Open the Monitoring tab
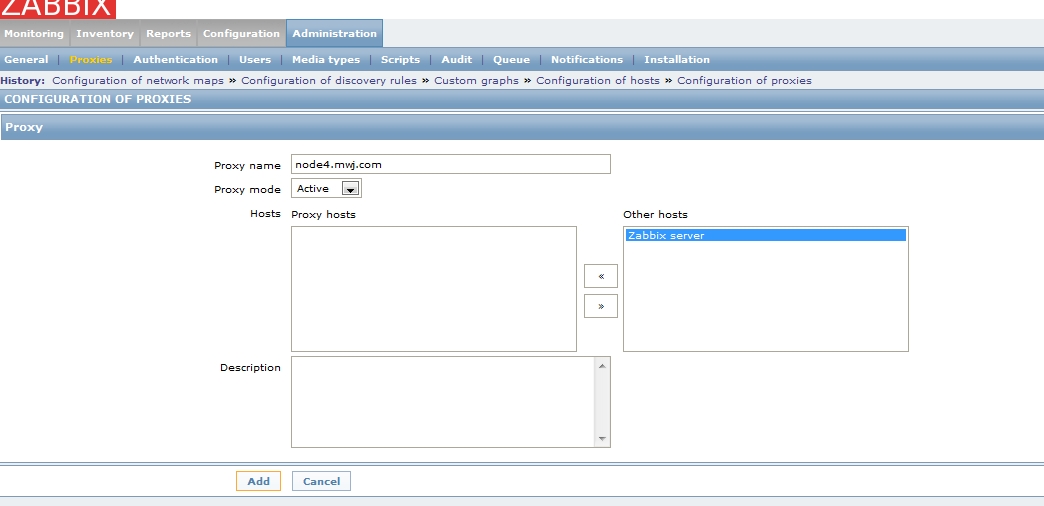 34,33
